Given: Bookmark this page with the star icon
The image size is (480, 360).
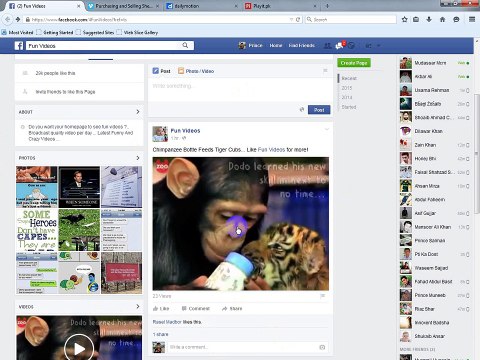Looking at the screenshot, I should tap(405, 20).
